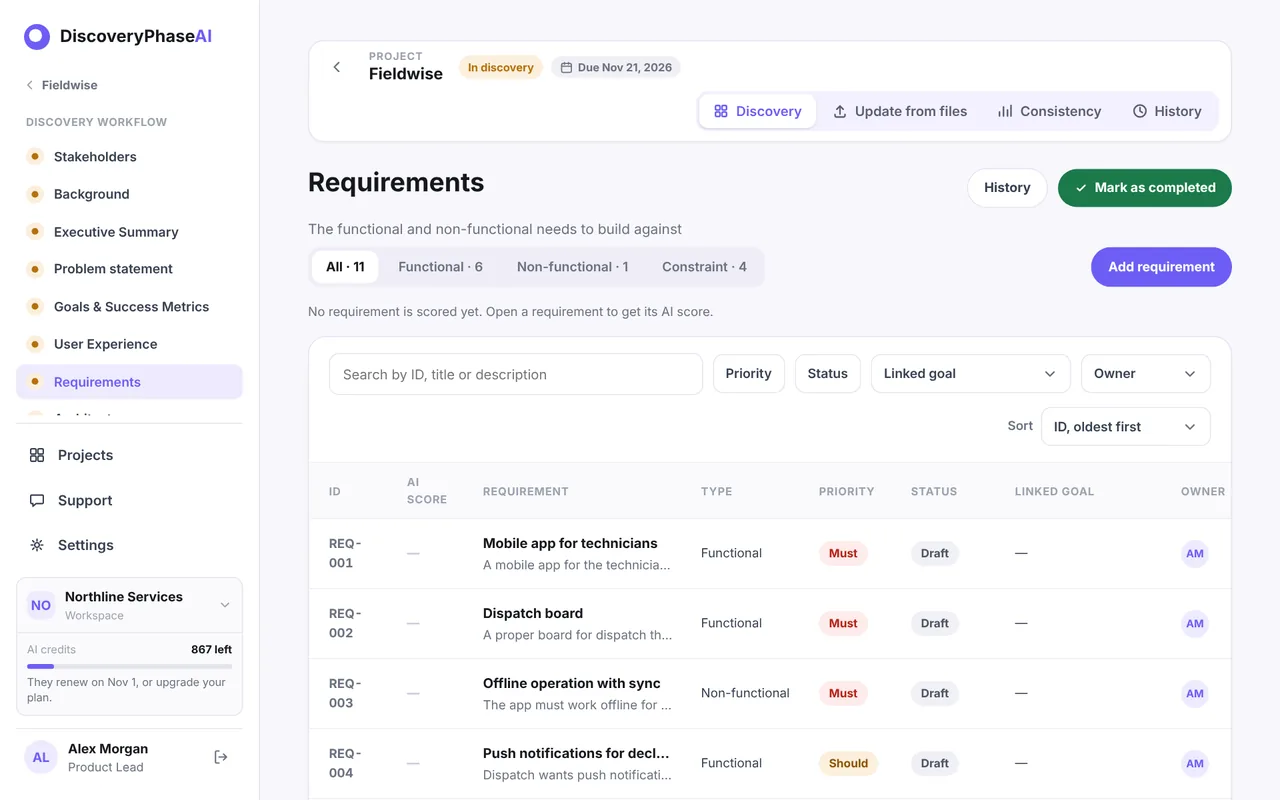Switch to the Consistency tab
Viewport: 1280px width, 800px height.
[1049, 111]
